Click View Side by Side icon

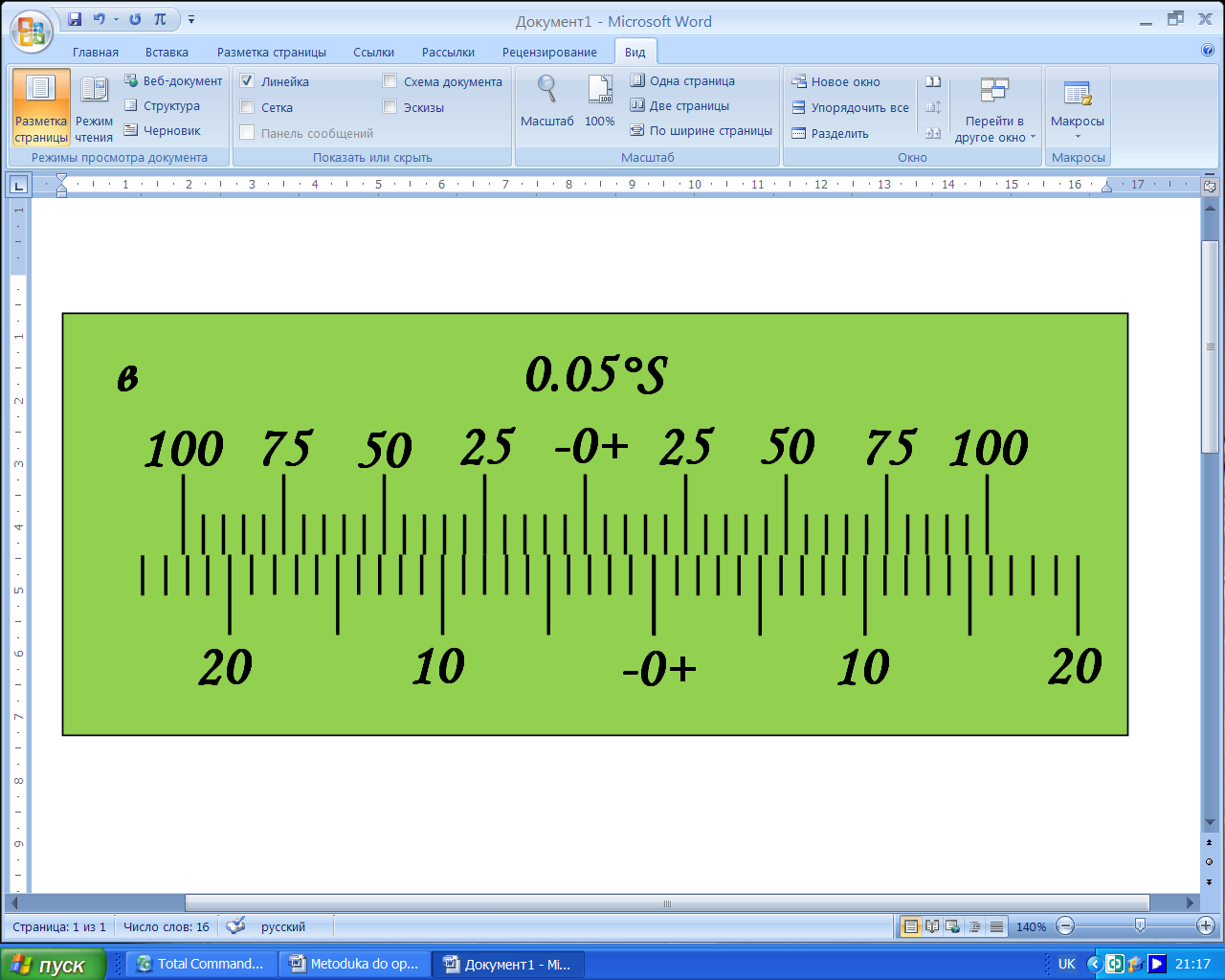click(x=933, y=82)
